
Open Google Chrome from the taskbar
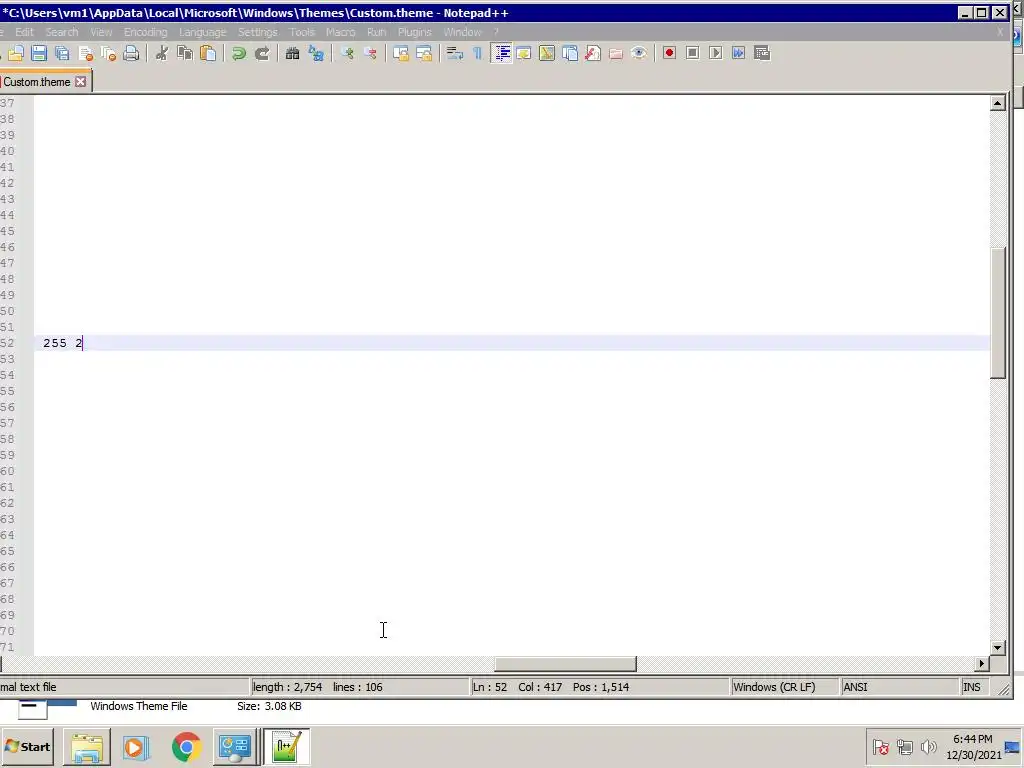tap(186, 746)
